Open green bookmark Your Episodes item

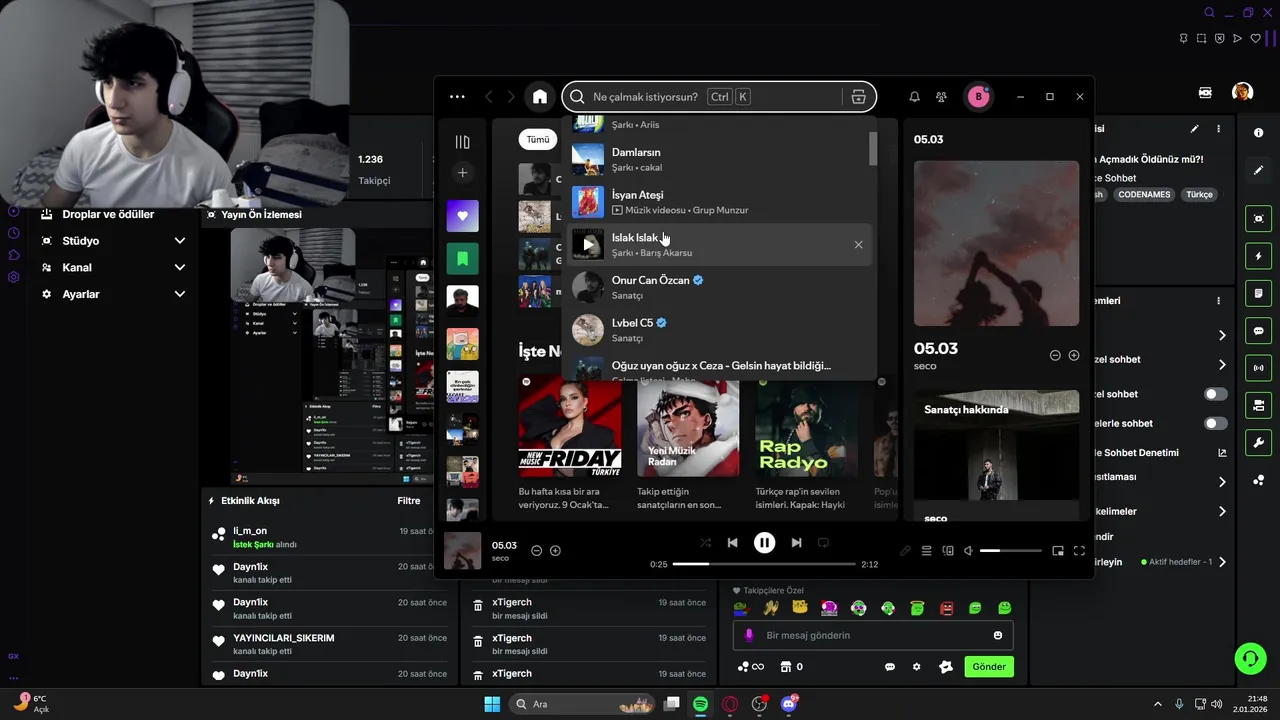(462, 258)
